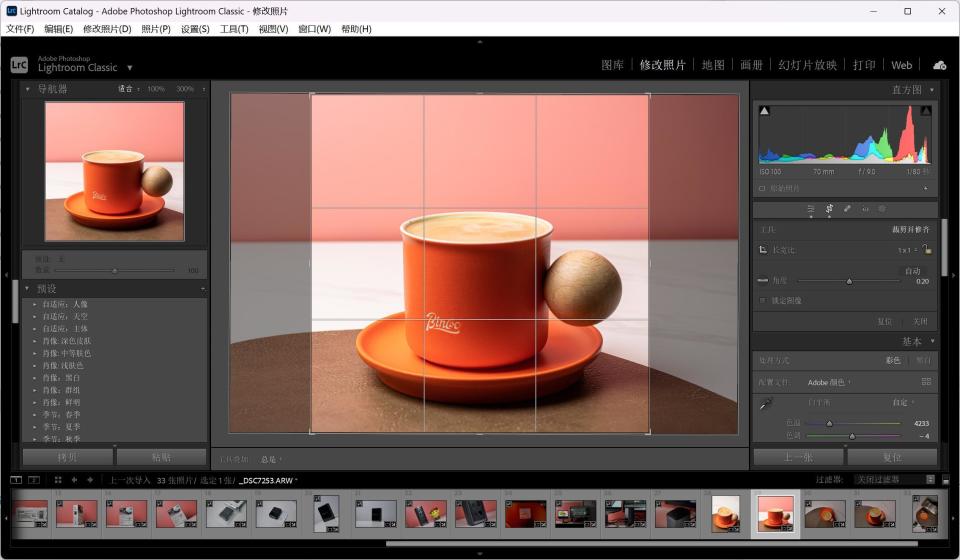Open the 编辑(E) menu
Image resolution: width=960 pixels, height=560 pixels.
59,29
